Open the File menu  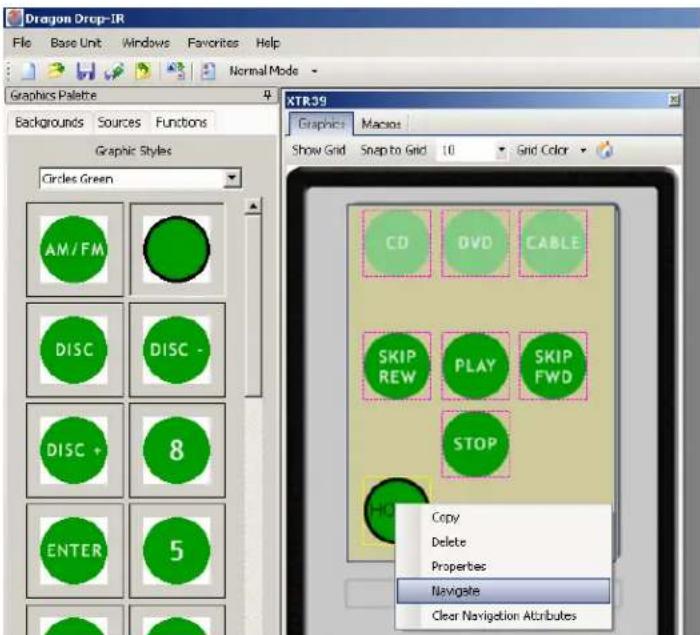click(22, 43)
